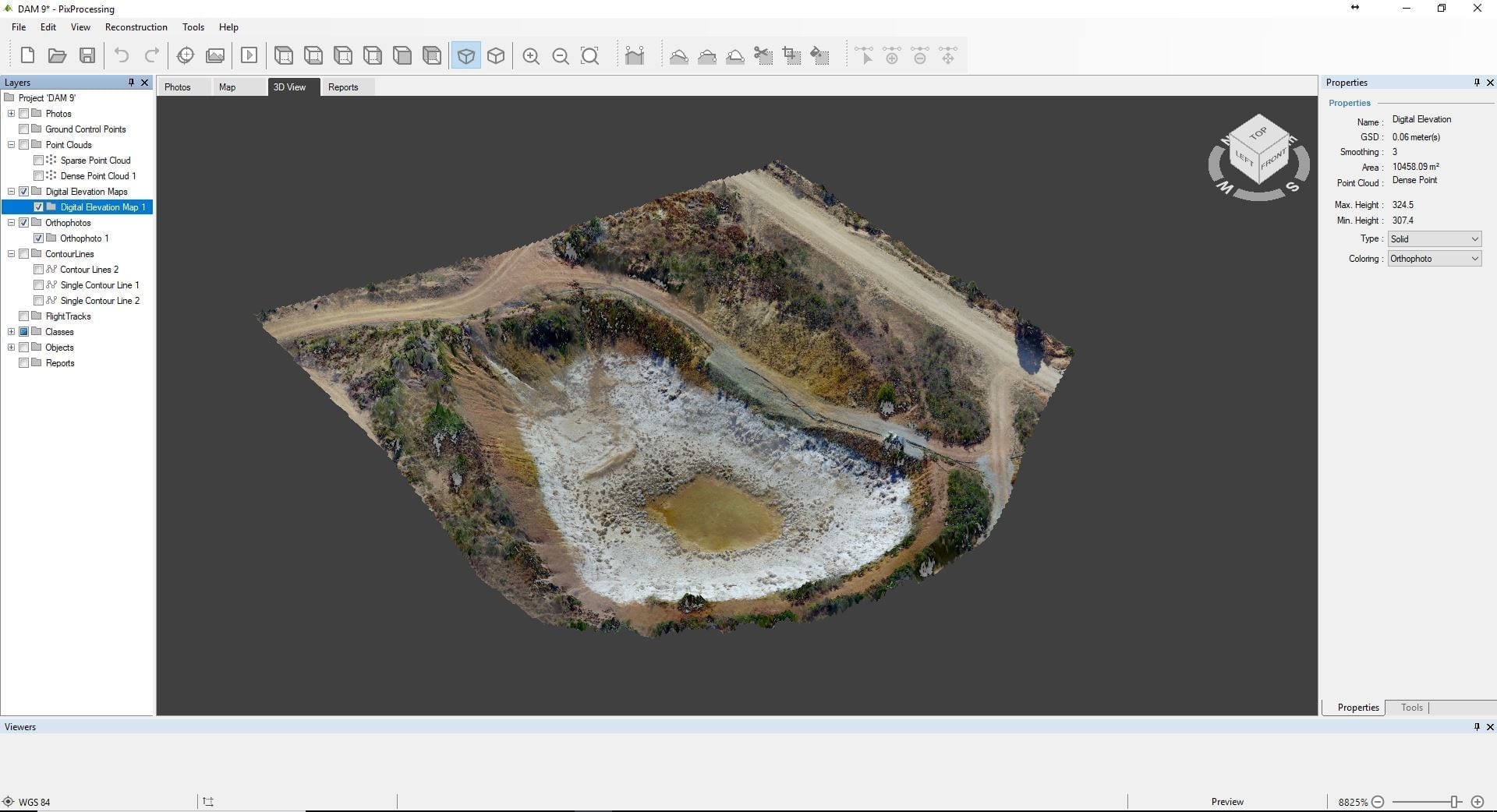Collapse the ContourLines tree node
The image size is (1497, 812).
pos(11,254)
